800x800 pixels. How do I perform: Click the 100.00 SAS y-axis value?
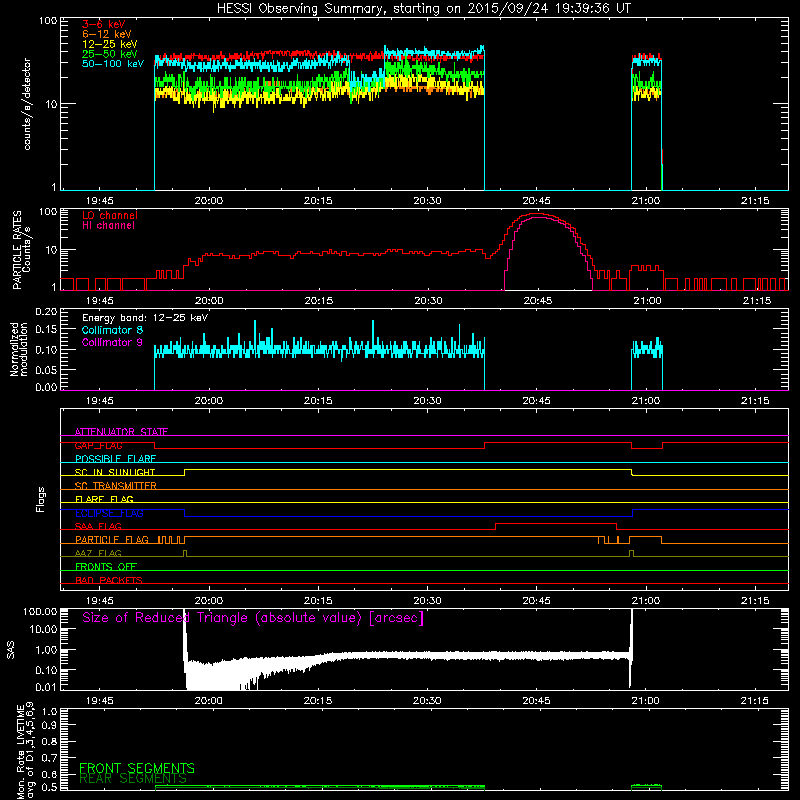click(x=40, y=611)
